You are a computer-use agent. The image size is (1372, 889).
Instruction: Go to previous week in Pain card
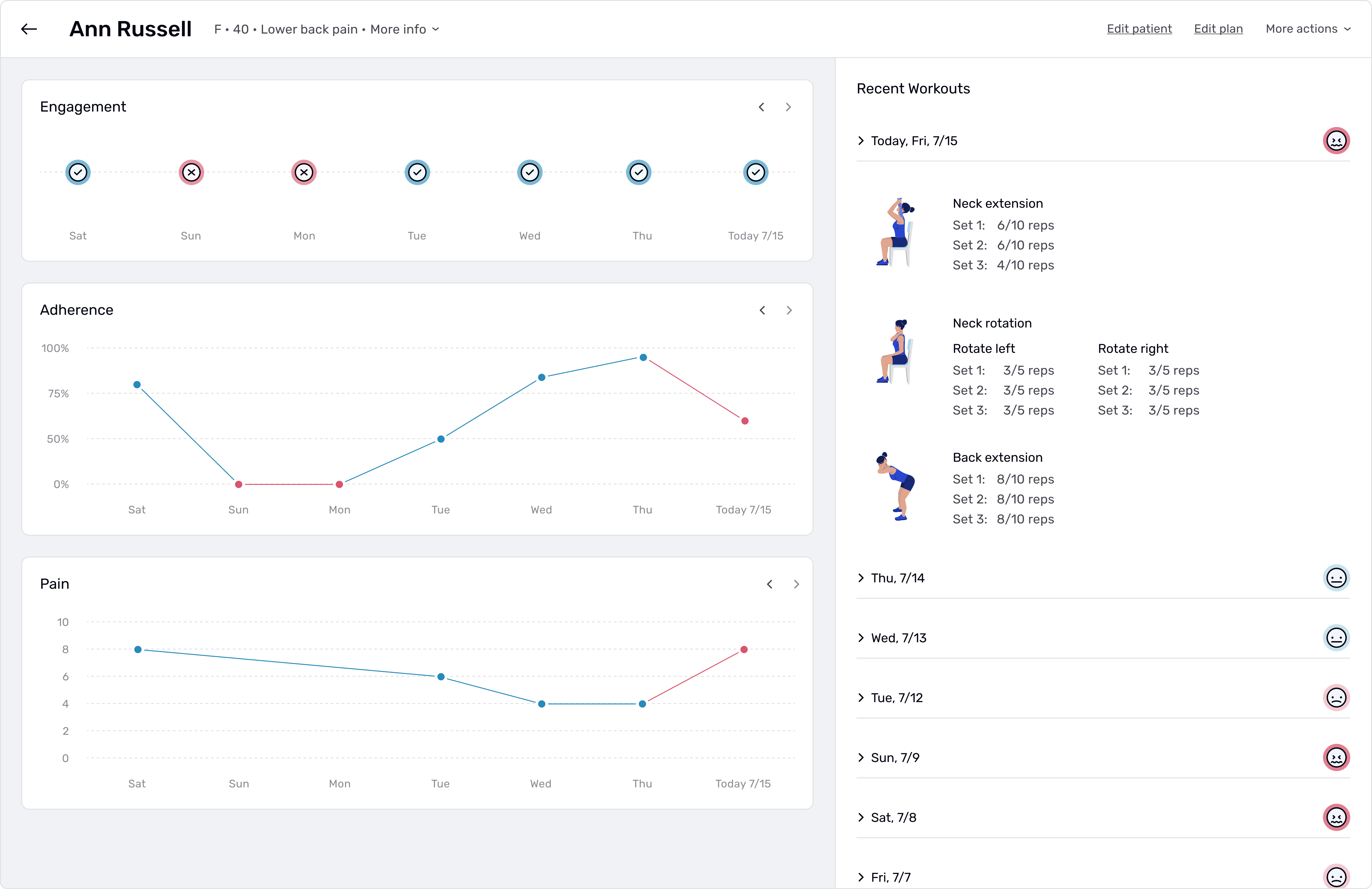769,584
